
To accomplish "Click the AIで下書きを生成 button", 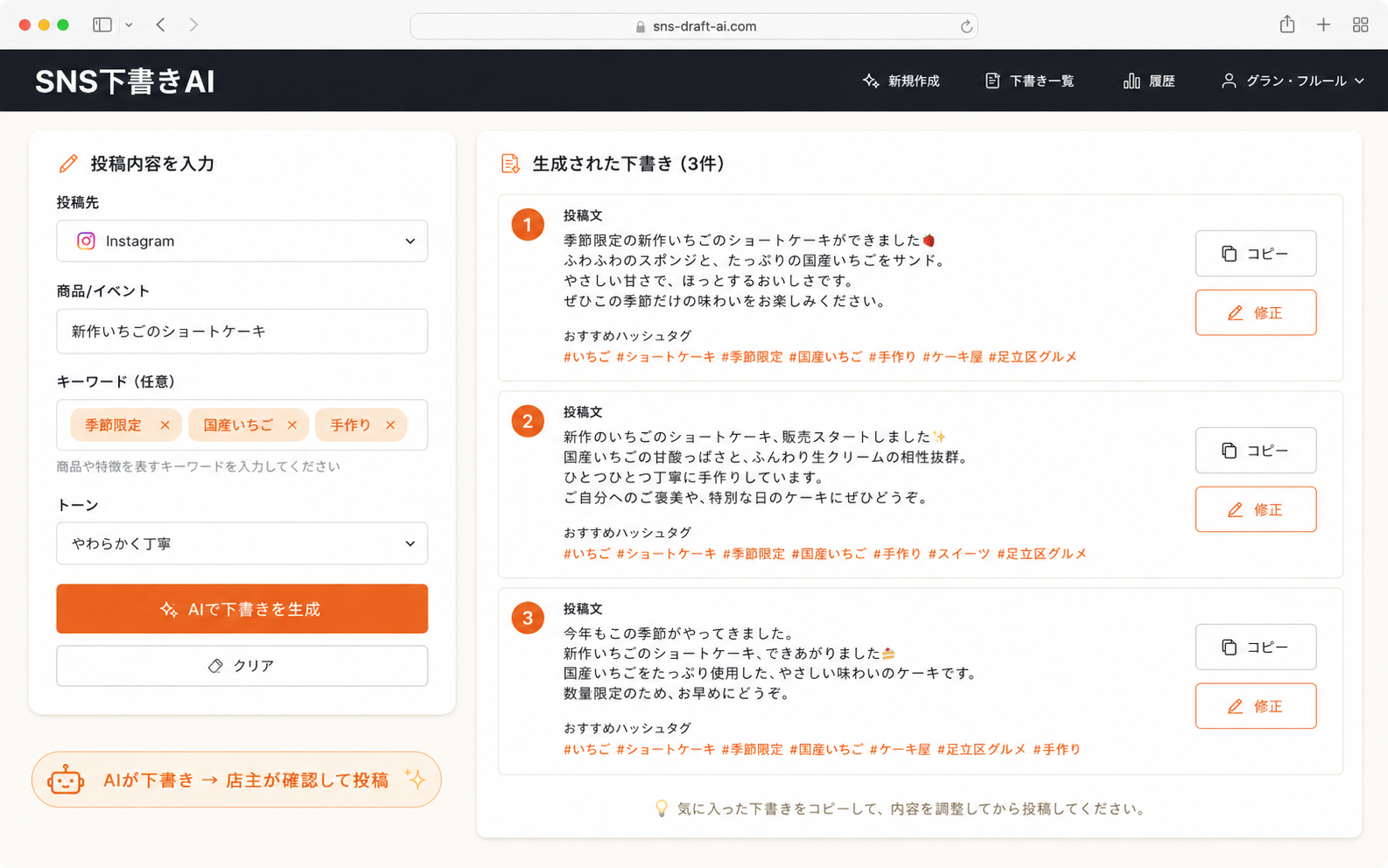I will point(242,609).
